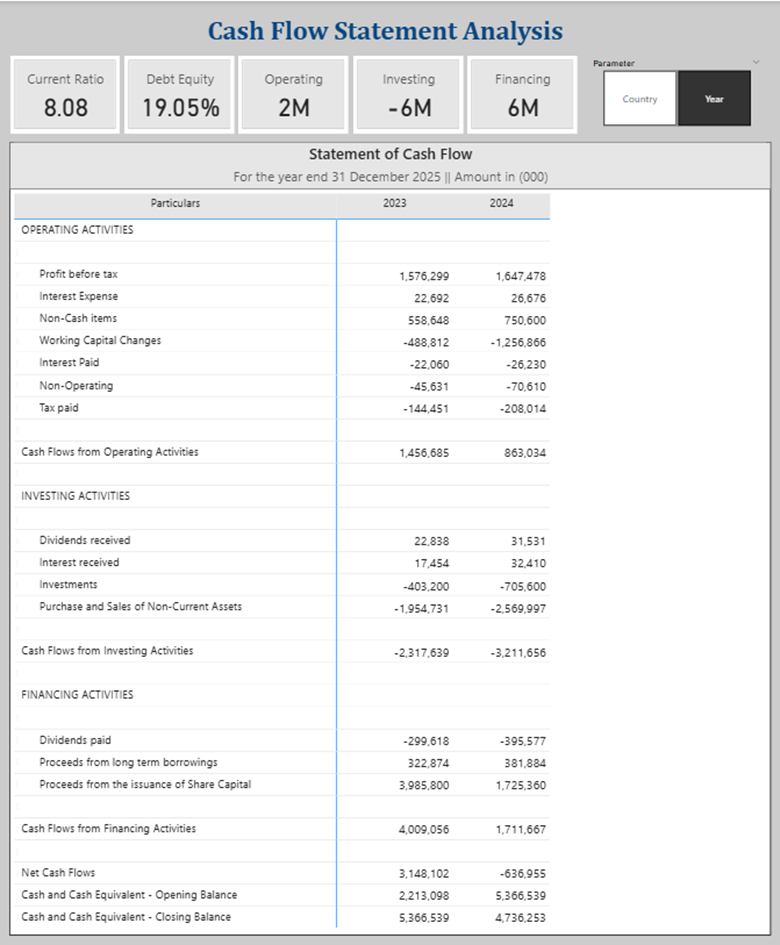The height and width of the screenshot is (945, 780).
Task: Select the Year parameter tile
Action: (714, 99)
